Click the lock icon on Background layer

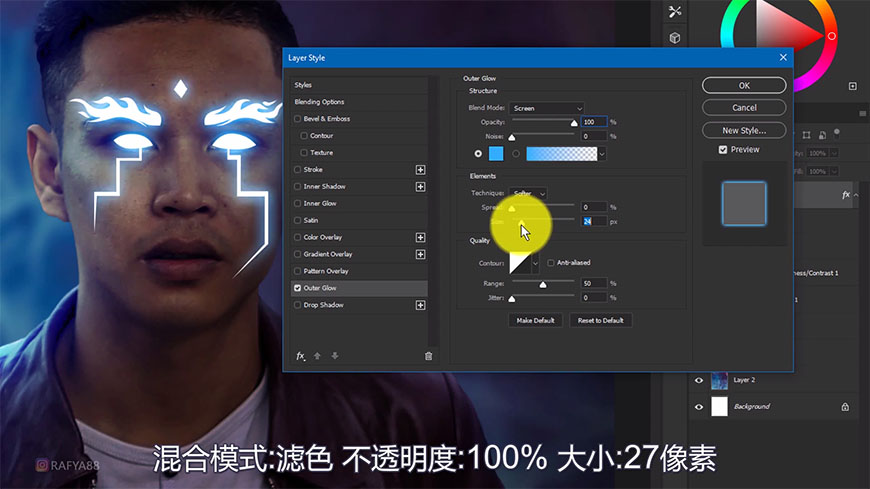(x=844, y=407)
